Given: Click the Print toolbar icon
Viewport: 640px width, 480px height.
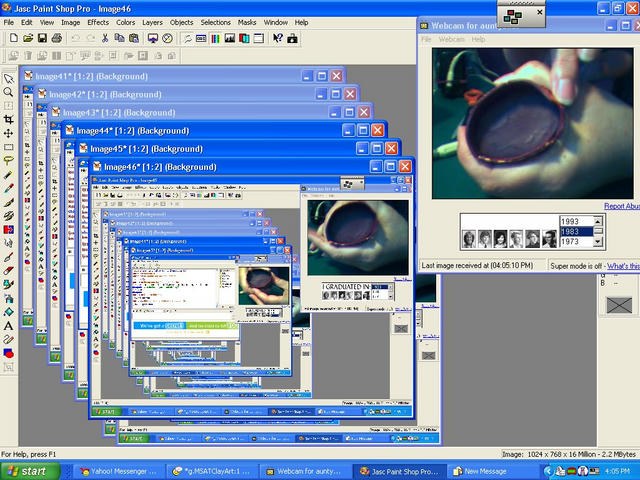Looking at the screenshot, I should click(x=57, y=38).
